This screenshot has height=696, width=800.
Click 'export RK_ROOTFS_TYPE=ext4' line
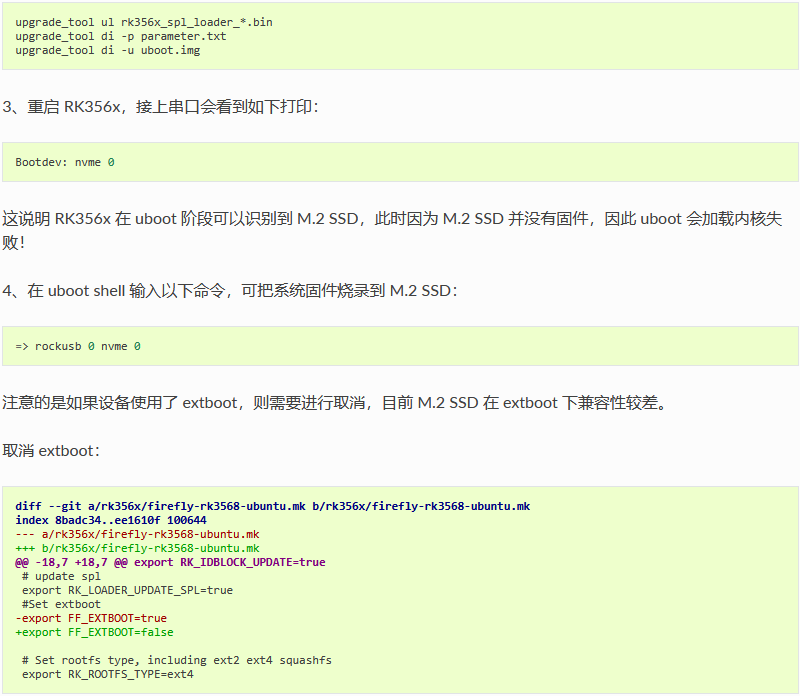click(x=108, y=675)
